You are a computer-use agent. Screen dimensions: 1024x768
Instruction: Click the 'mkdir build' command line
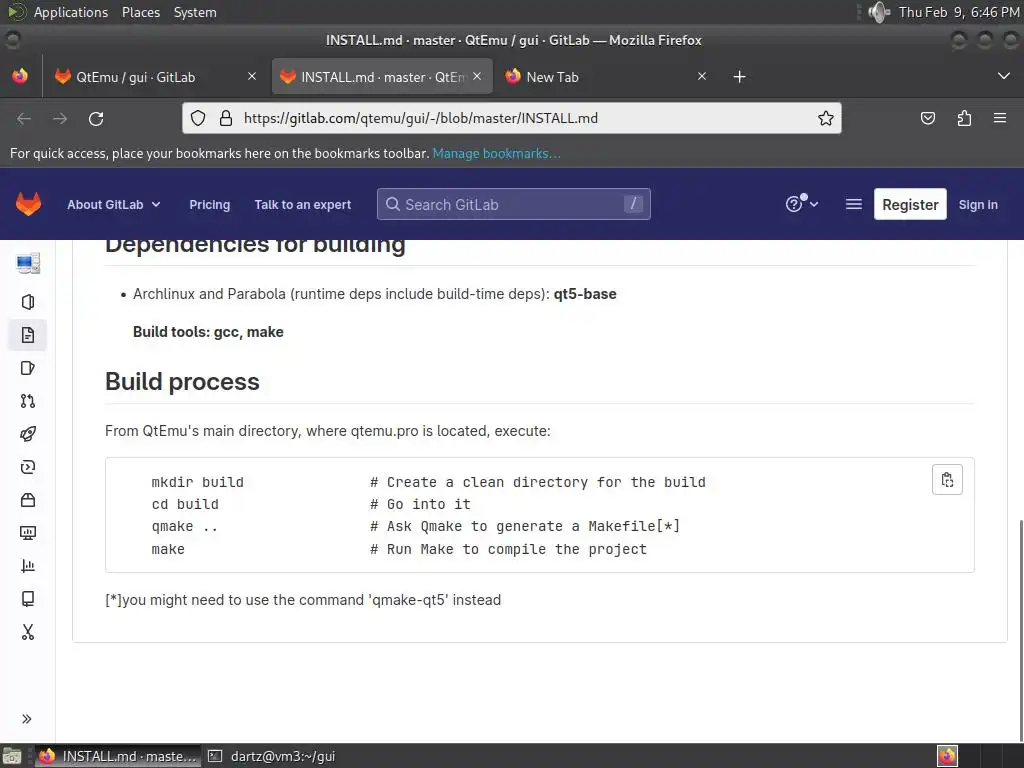197,482
